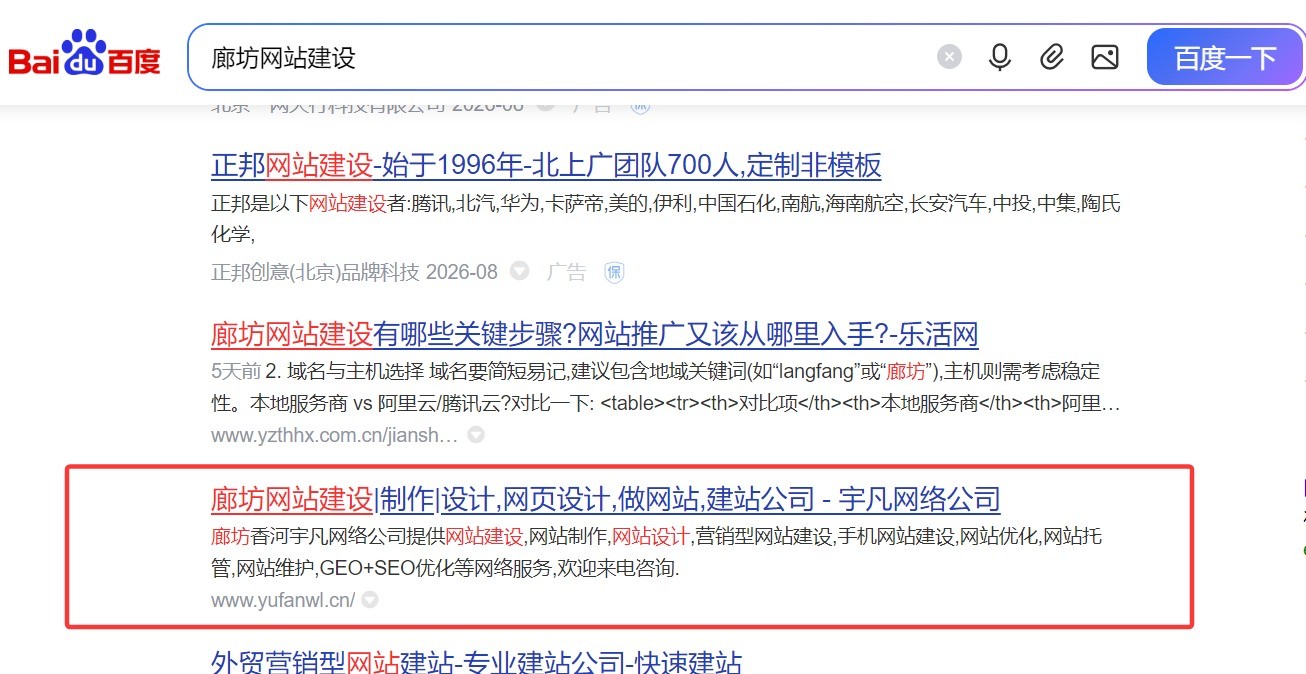This screenshot has width=1306, height=674.
Task: Click the 保 shield icon beside 广告
Action: [x=614, y=272]
